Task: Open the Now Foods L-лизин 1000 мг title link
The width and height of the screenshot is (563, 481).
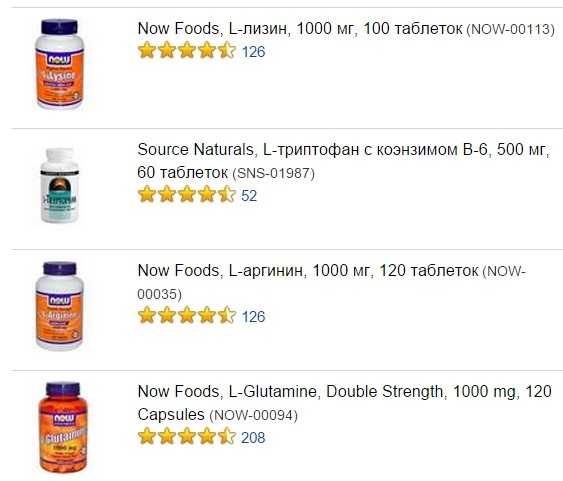Action: coord(300,29)
